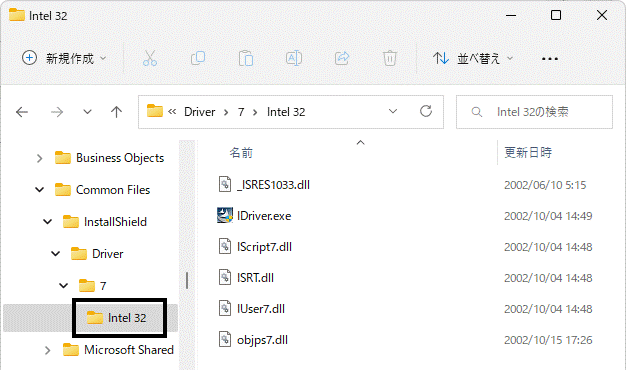Click the Intel 32の検索 search field
The width and height of the screenshot is (626, 370).
[534, 112]
